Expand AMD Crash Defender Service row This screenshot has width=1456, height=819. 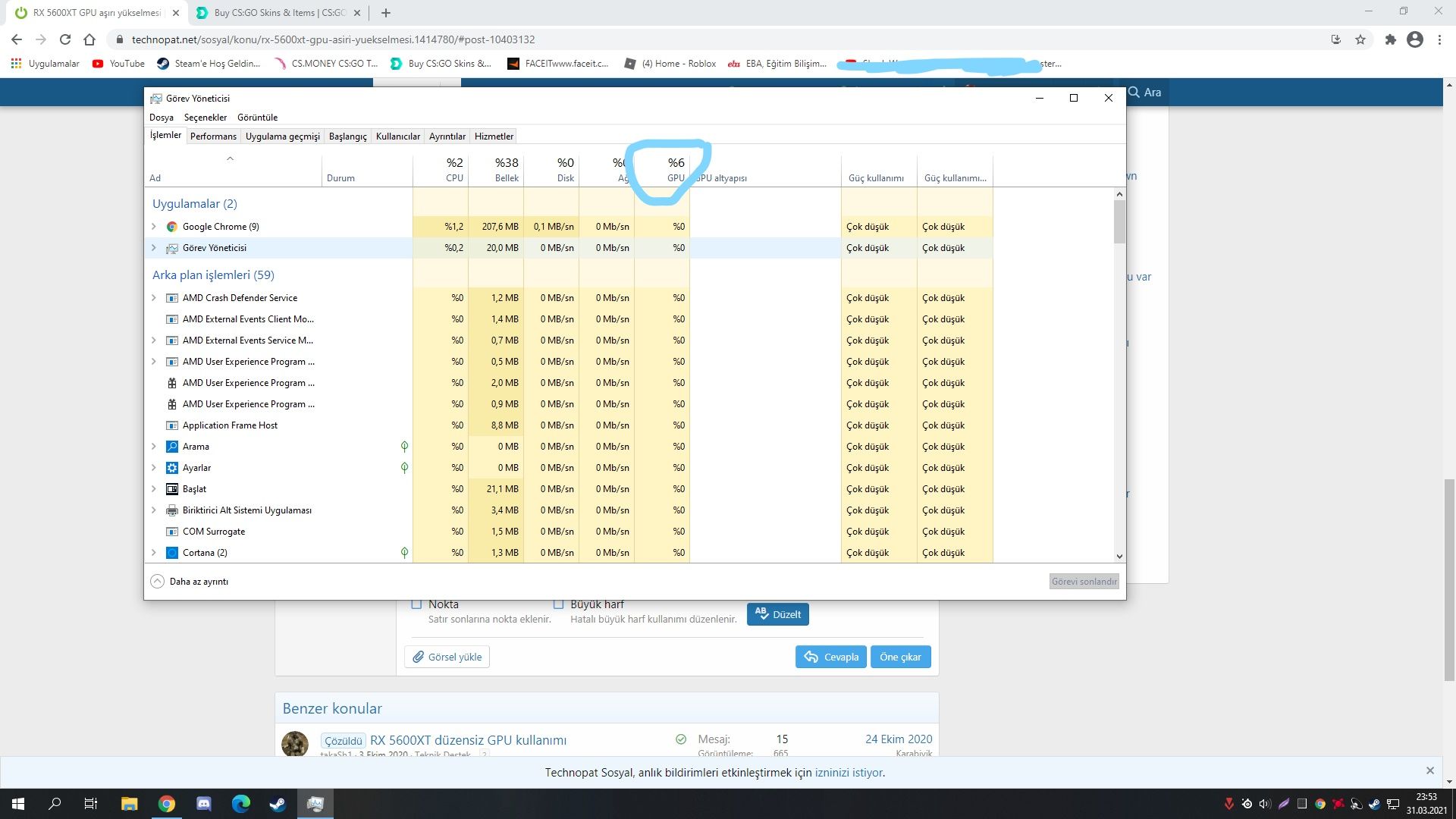(154, 298)
